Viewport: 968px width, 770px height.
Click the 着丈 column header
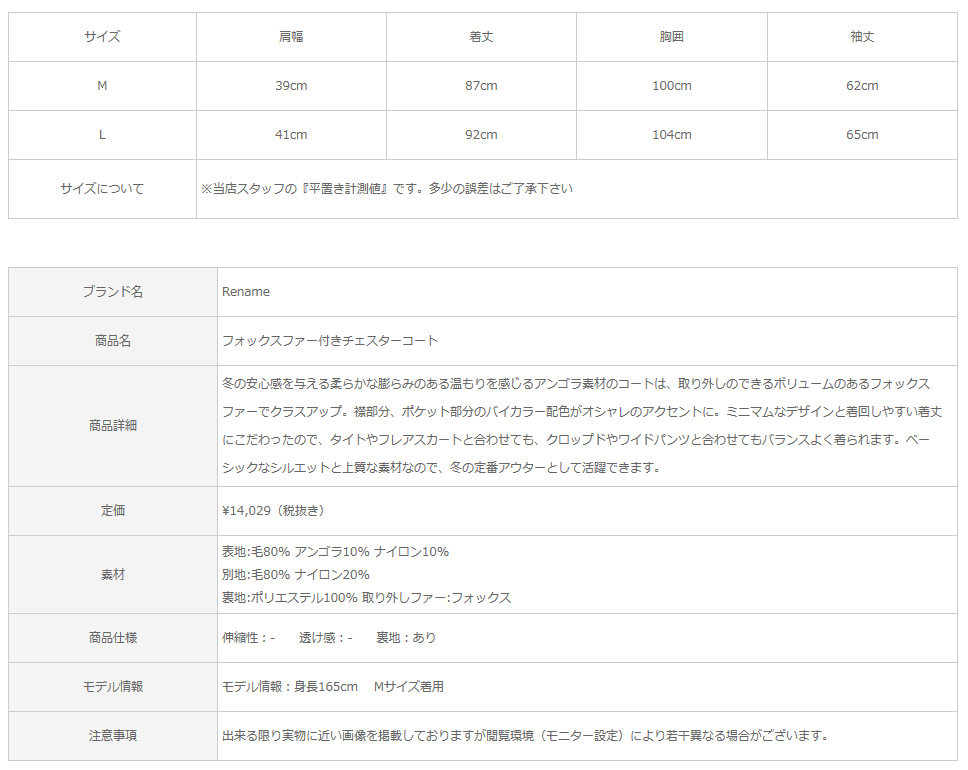point(481,37)
